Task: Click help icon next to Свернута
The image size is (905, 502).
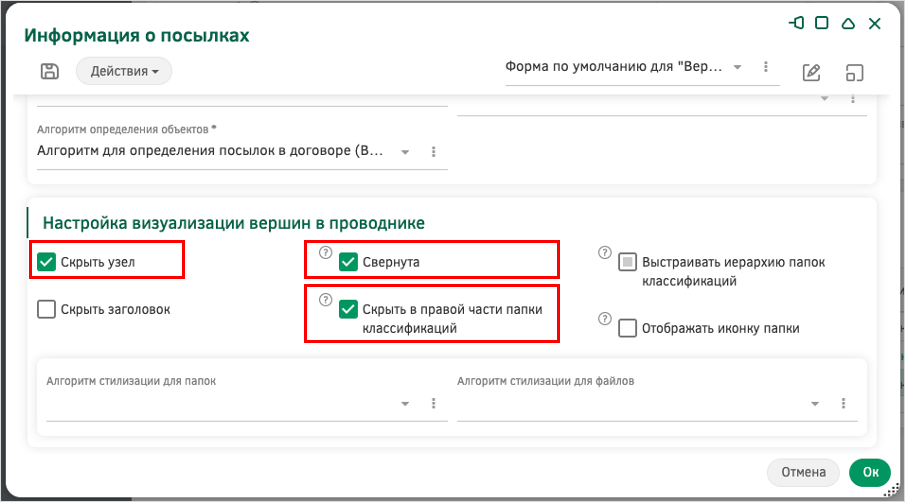Action: [x=326, y=252]
